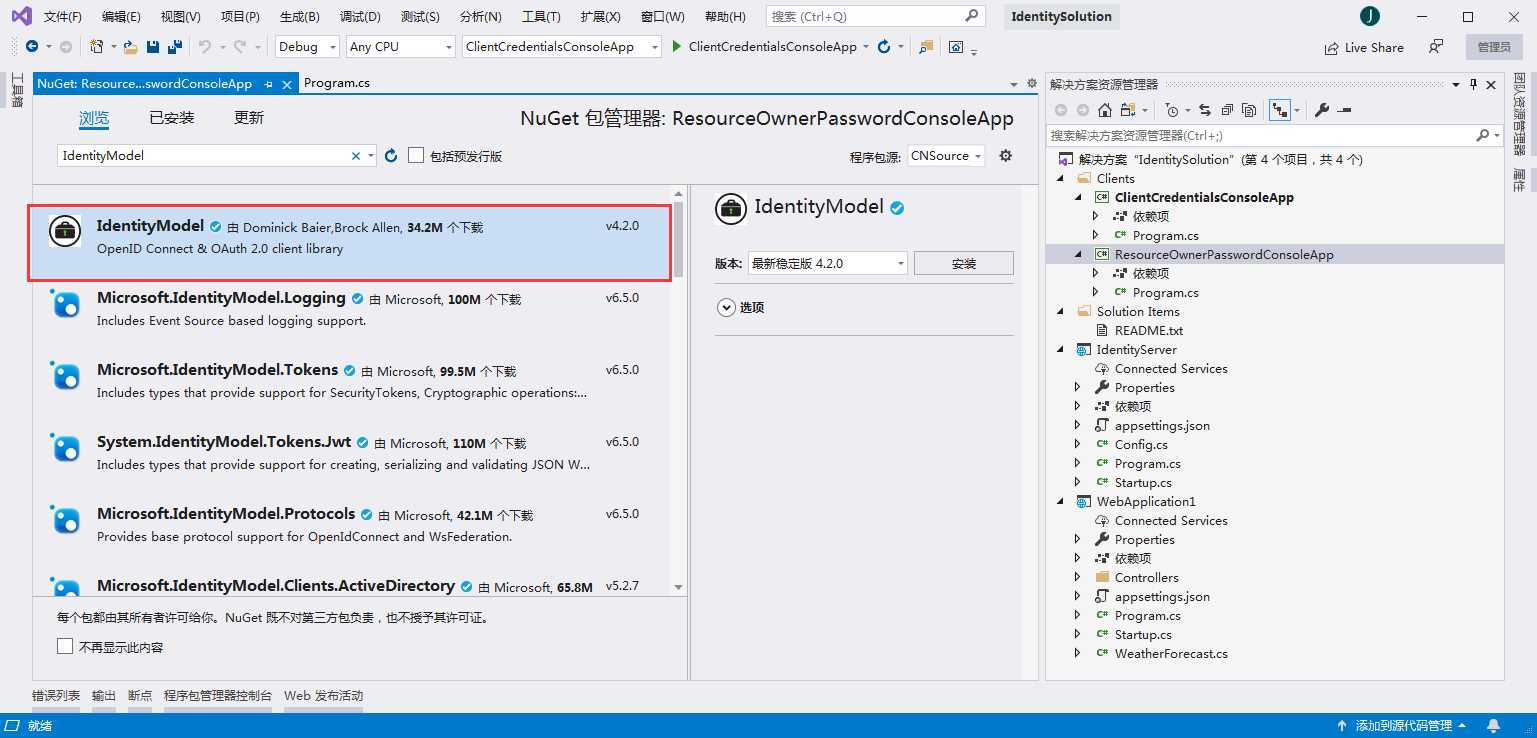1537x738 pixels.
Task: Select README.txt in Solution Items
Action: (1148, 330)
